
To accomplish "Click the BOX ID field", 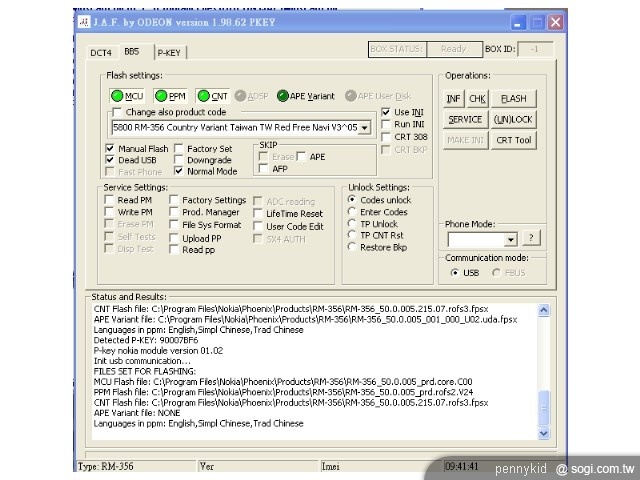I will point(535,49).
